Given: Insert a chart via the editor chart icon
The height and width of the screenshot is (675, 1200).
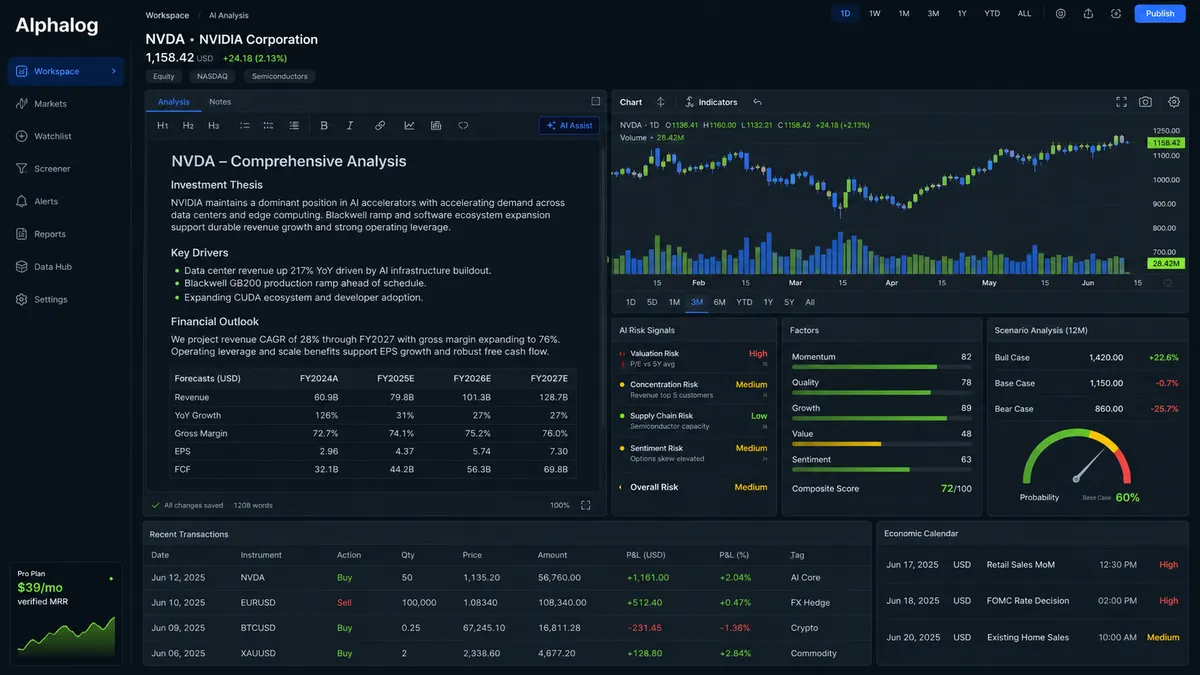Looking at the screenshot, I should pos(409,126).
